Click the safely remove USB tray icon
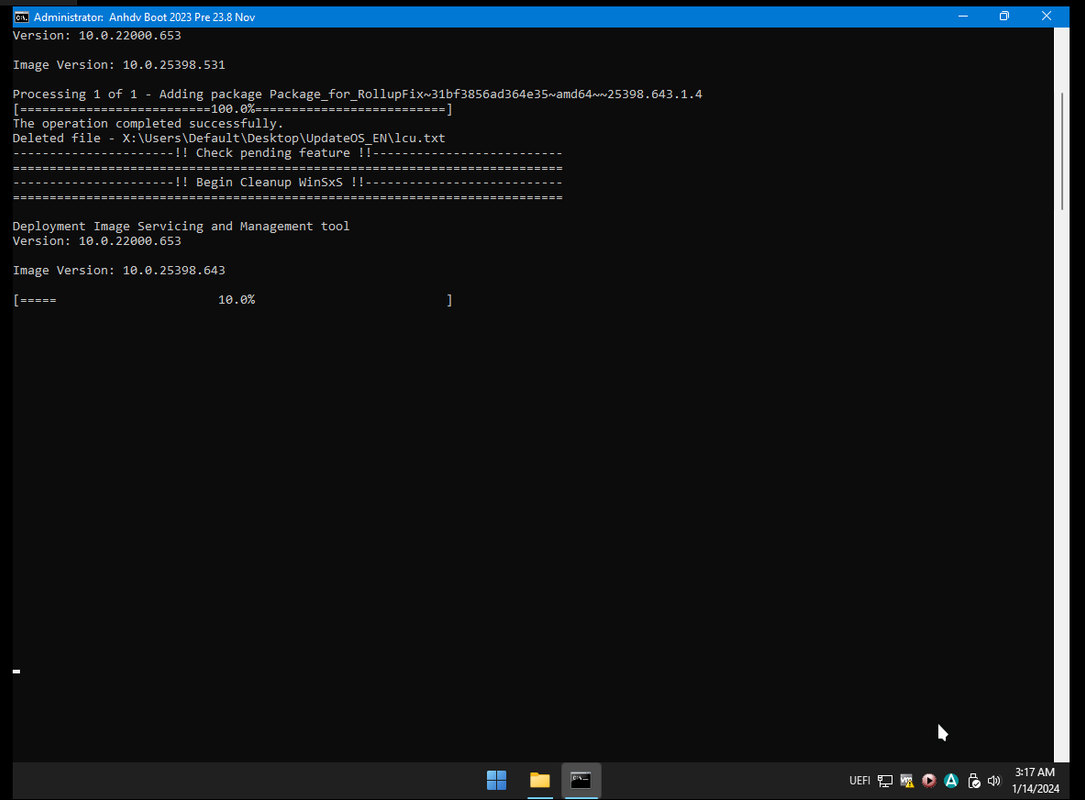 [x=974, y=781]
